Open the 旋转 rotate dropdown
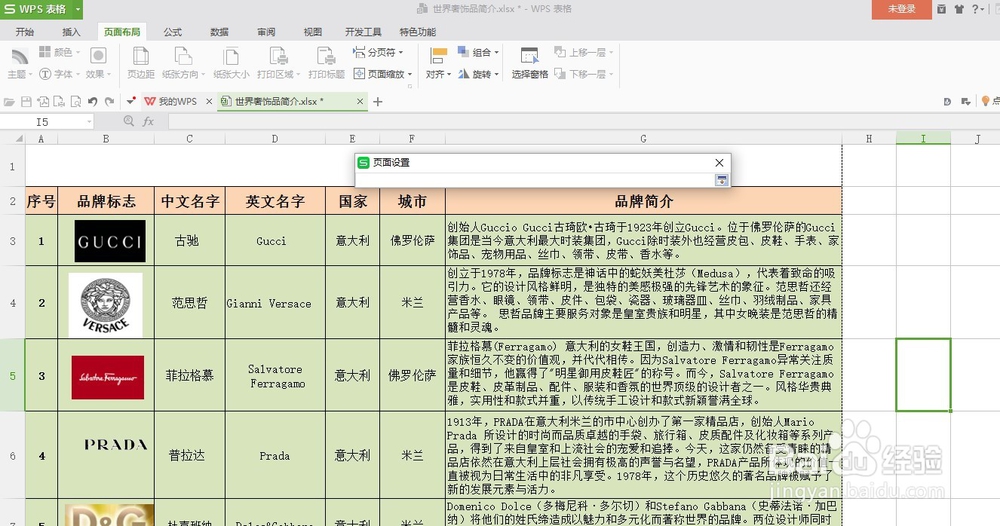Viewport: 1000px width, 526px height. click(x=478, y=74)
